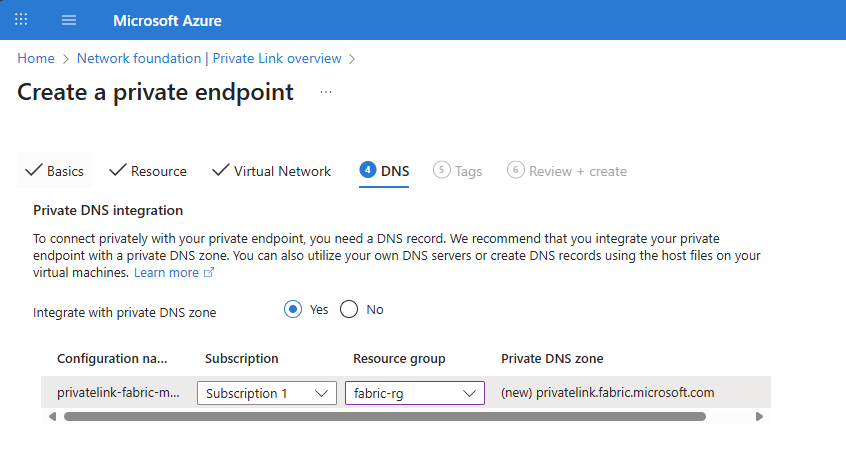Click the breadcrumb chevron after Private Link overview
Screen dimensions: 846x451
[x=352, y=59]
